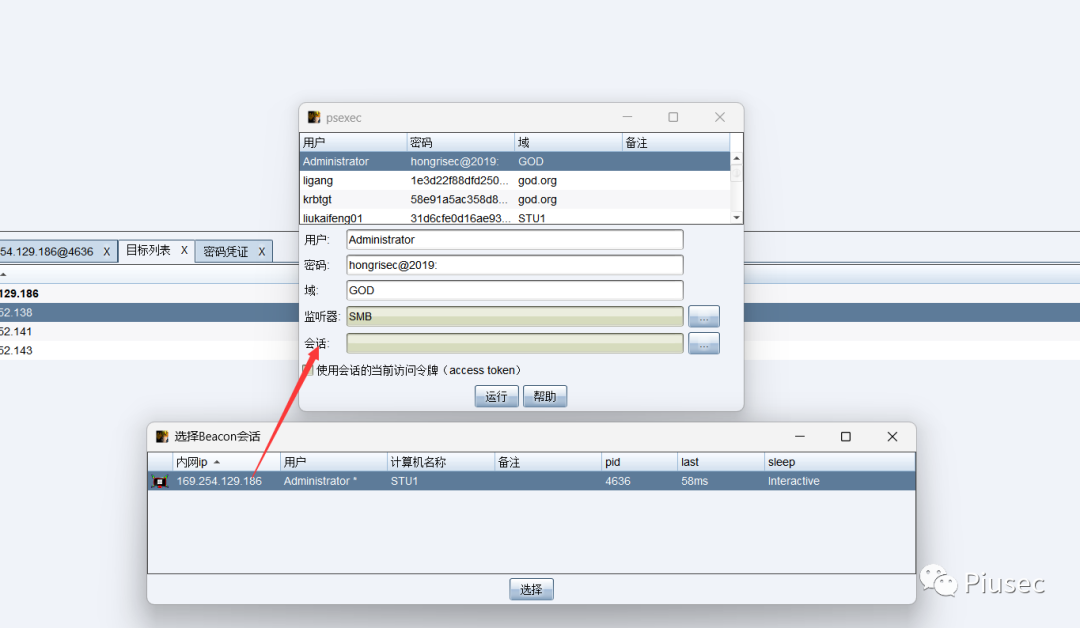
Task: Select the liukaifeng01 credential row
Action: 515,218
